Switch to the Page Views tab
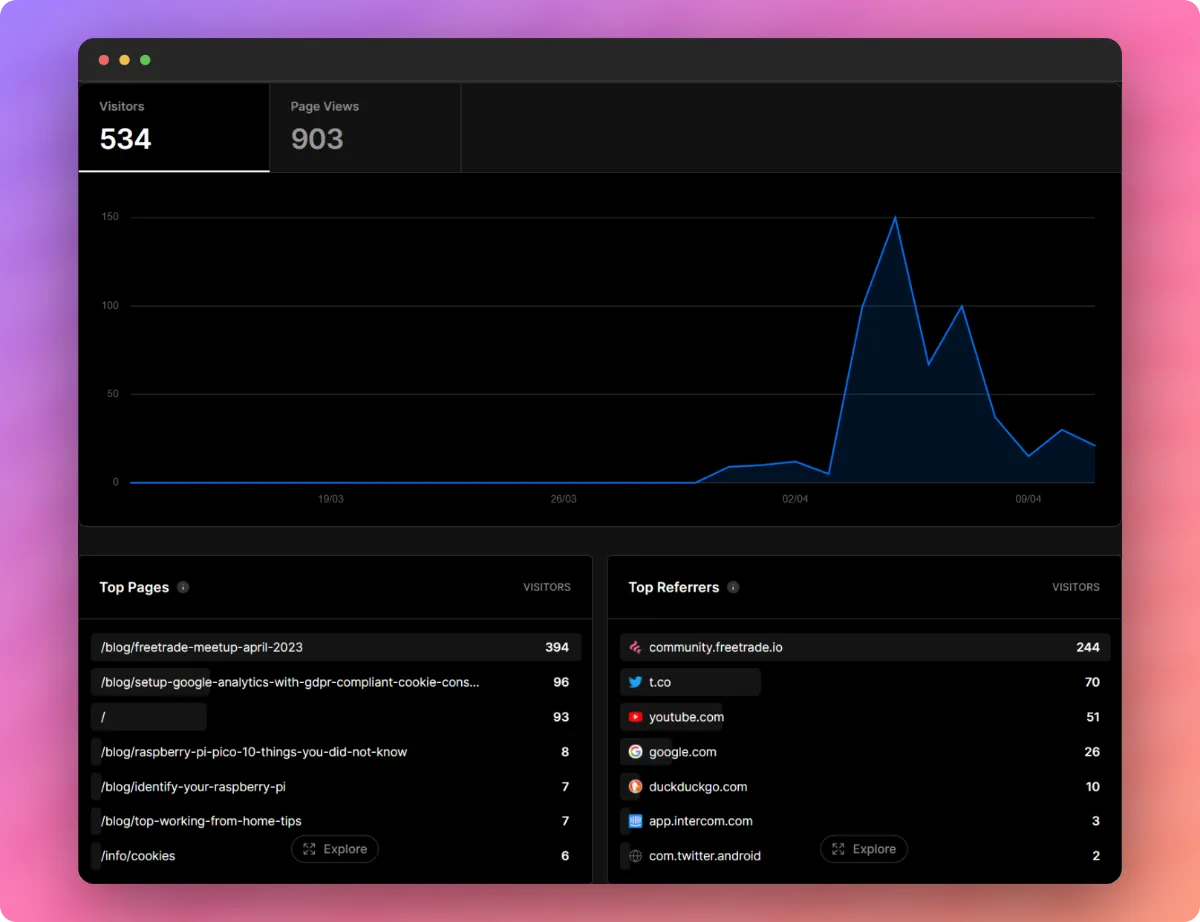1200x922 pixels. (x=364, y=127)
